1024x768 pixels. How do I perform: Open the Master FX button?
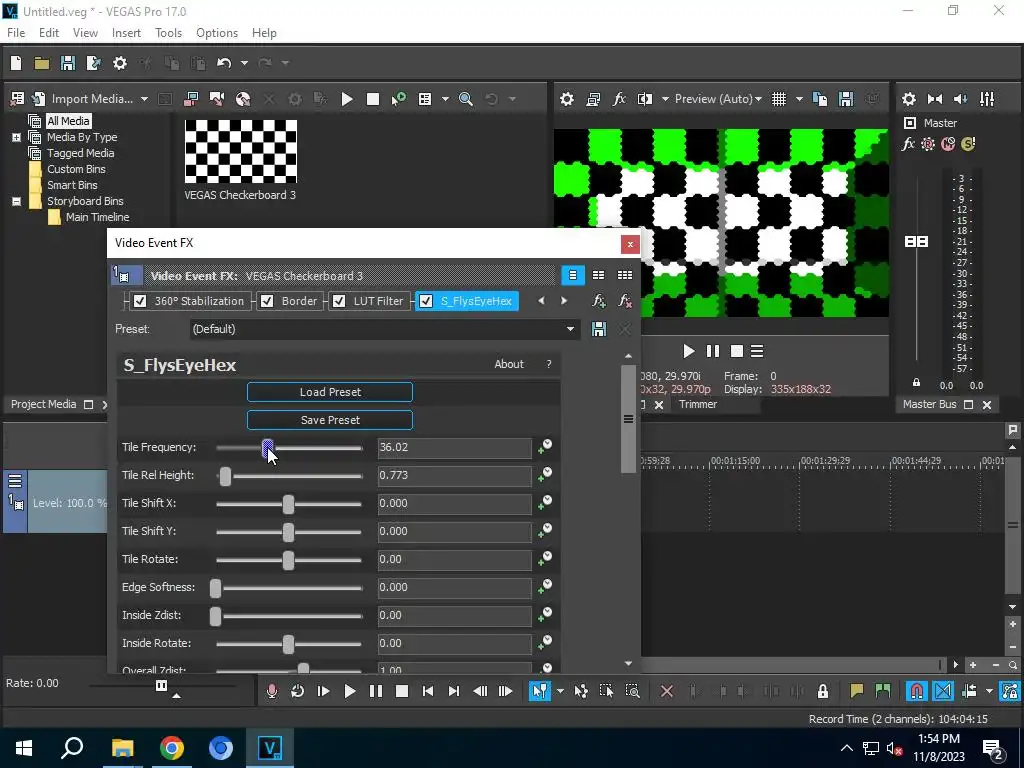(x=908, y=144)
